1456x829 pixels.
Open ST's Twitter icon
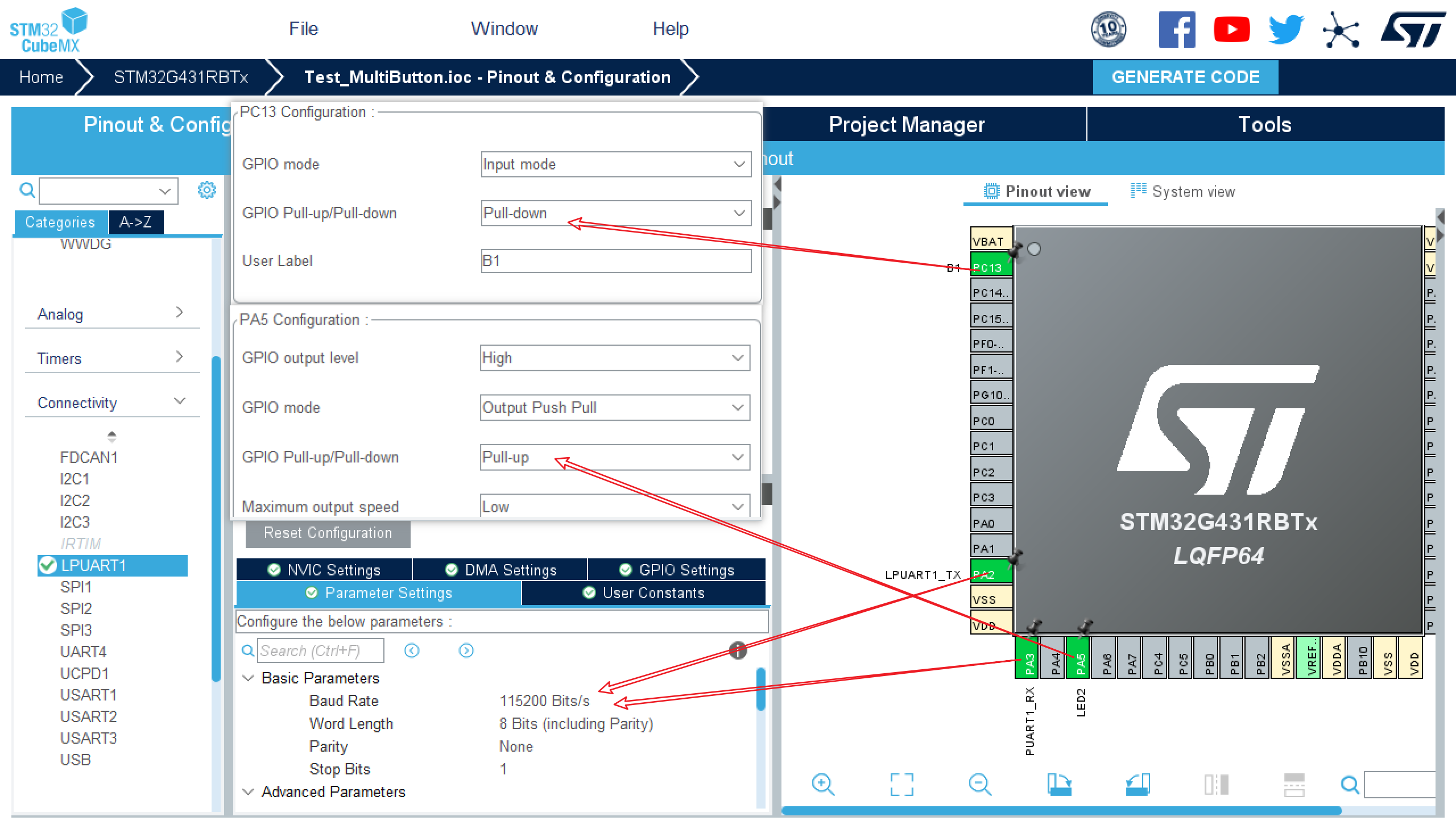1286,30
